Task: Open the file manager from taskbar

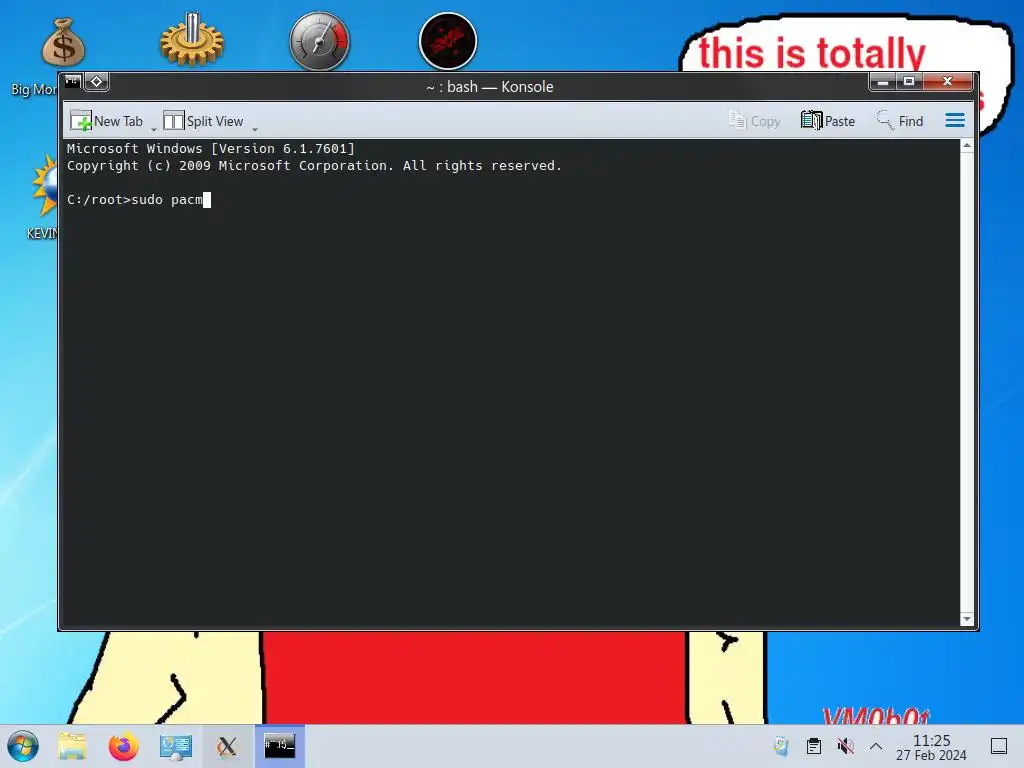Action: [72, 746]
